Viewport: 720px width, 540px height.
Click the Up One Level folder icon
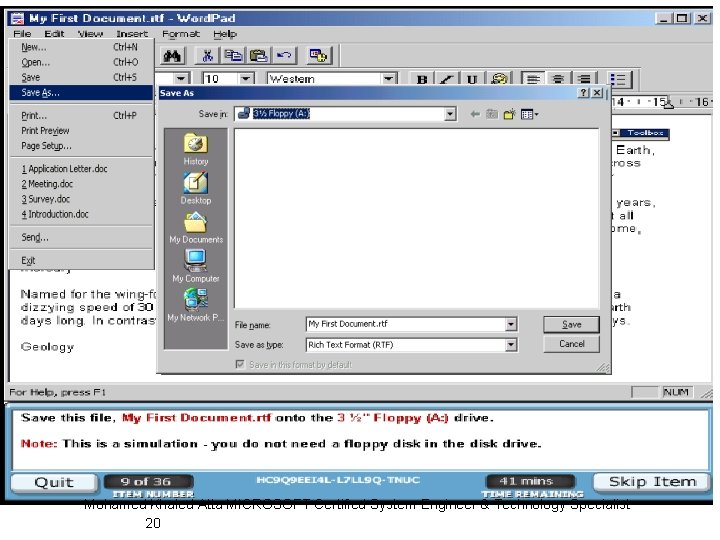pos(492,114)
